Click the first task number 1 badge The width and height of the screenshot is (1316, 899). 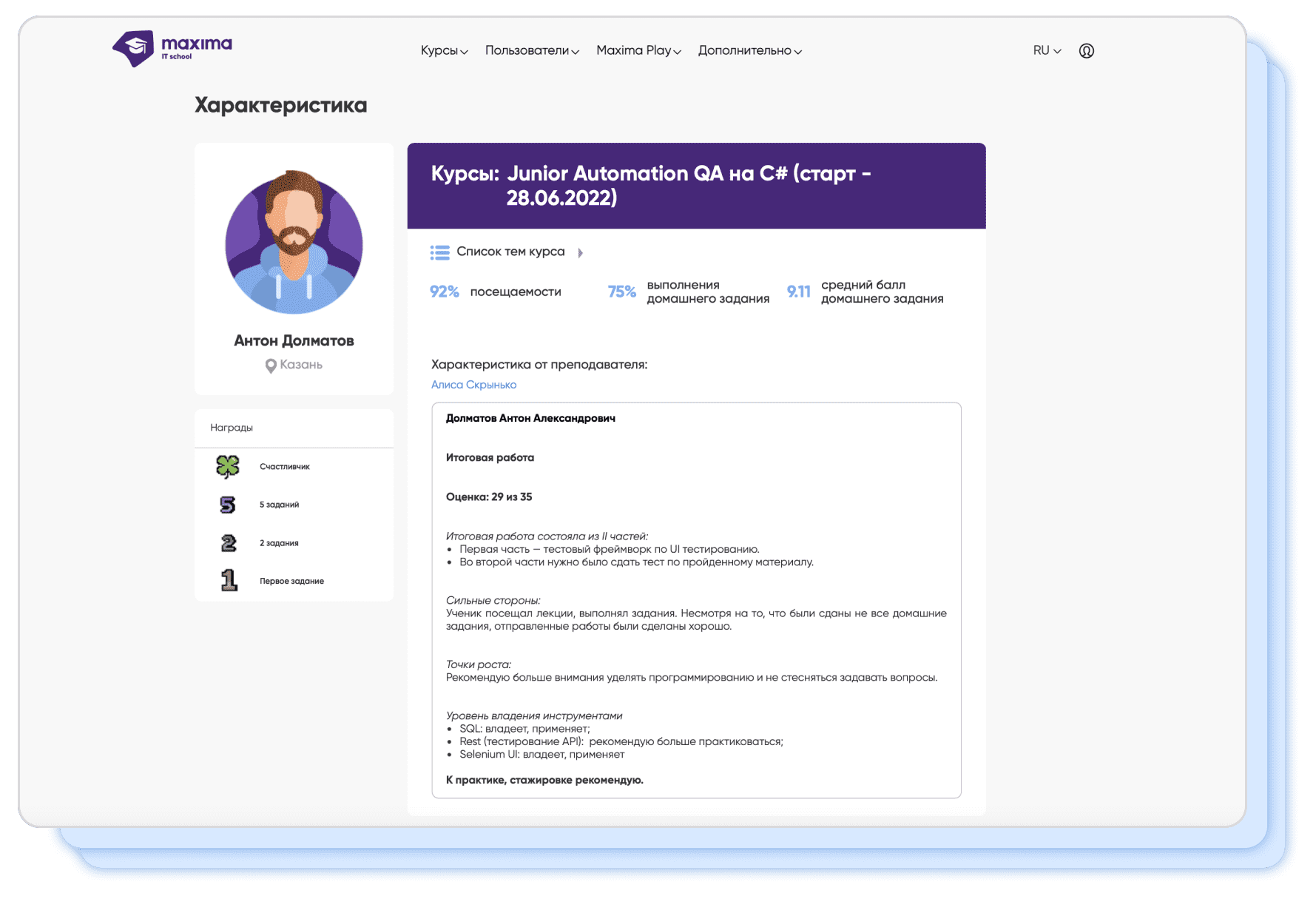229,581
